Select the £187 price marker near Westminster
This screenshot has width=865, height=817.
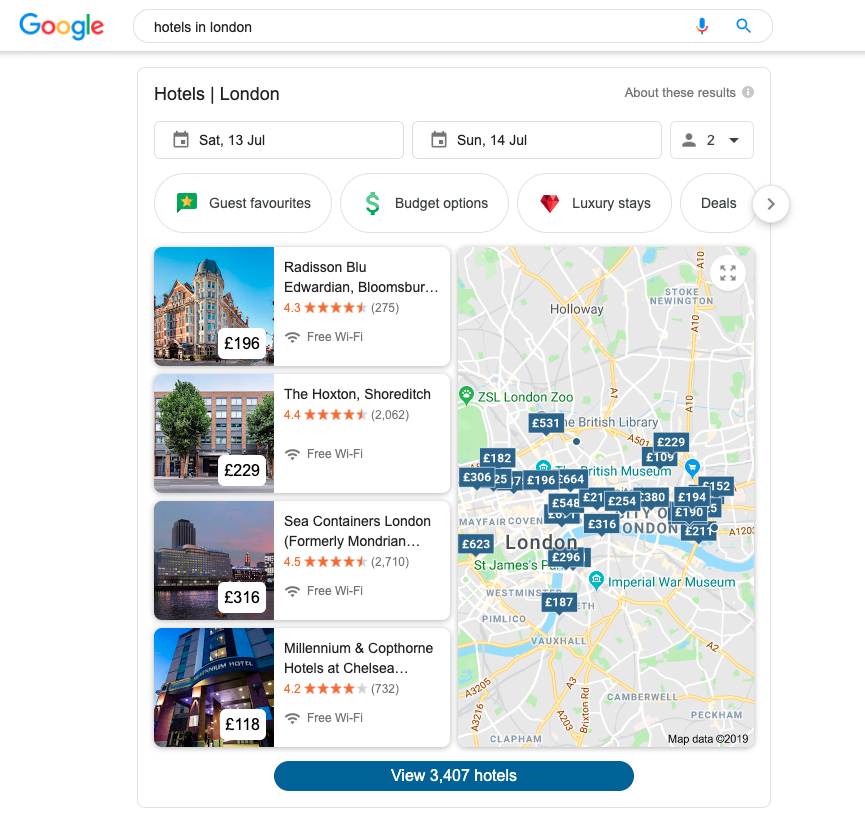(x=559, y=602)
